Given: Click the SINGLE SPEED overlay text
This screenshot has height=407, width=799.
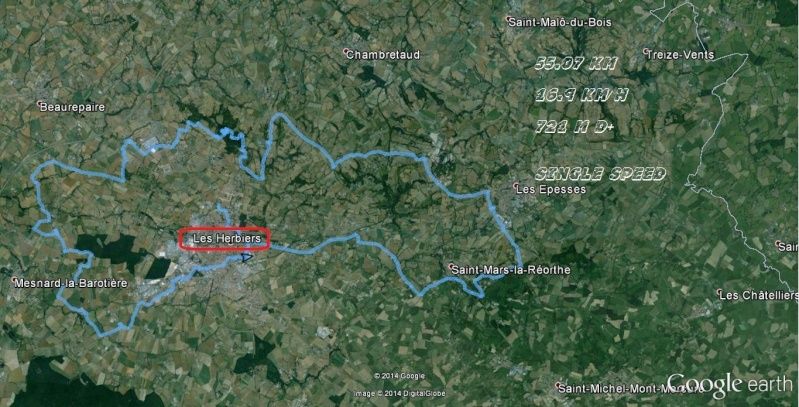Looking at the screenshot, I should (x=600, y=174).
